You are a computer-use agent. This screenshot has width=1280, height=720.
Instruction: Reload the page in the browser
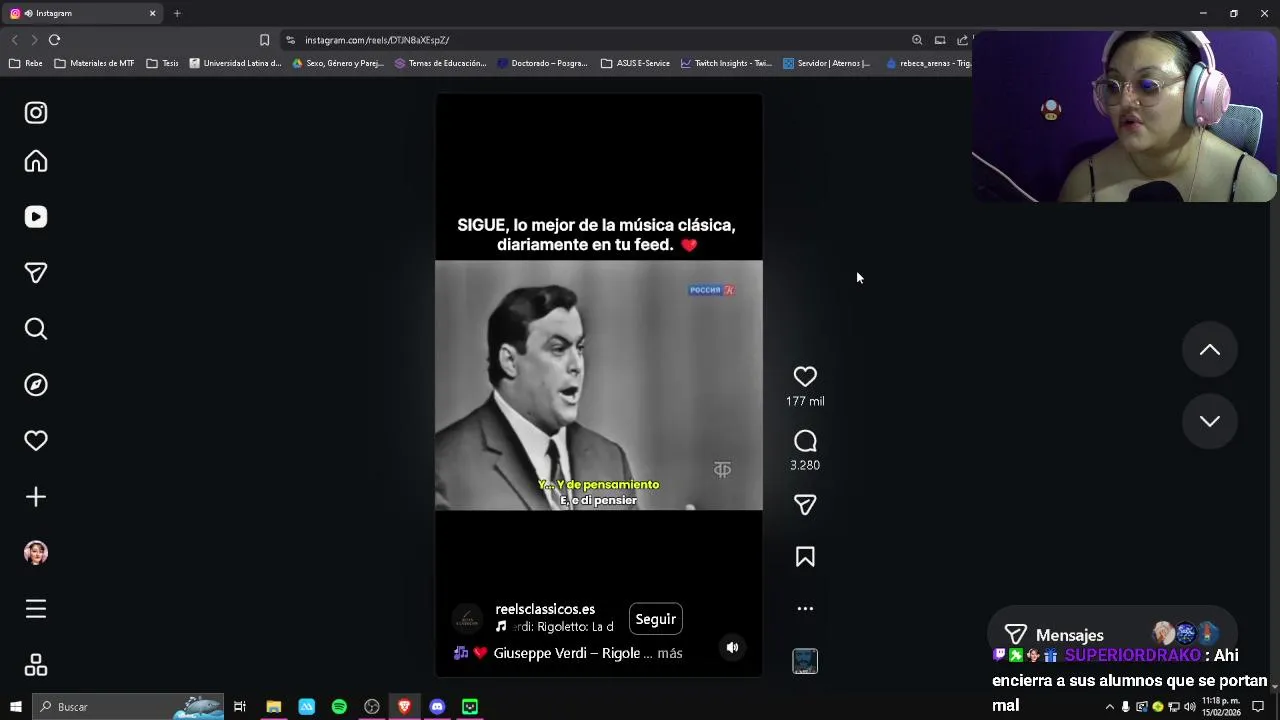click(54, 40)
